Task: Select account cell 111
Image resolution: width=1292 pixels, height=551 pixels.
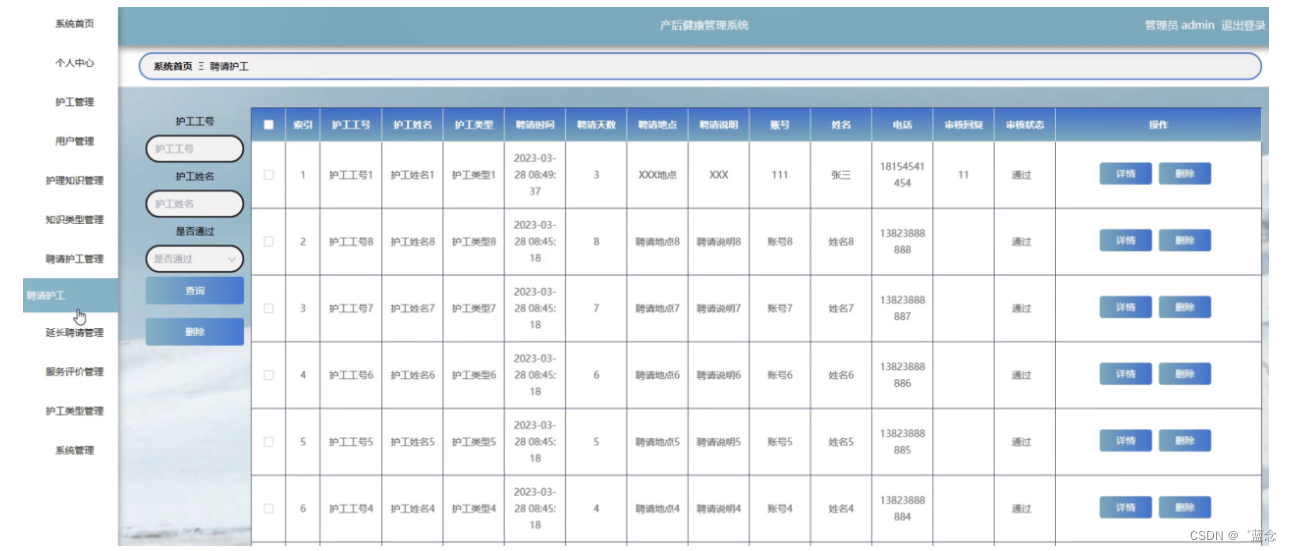Action: pyautogui.click(x=780, y=175)
